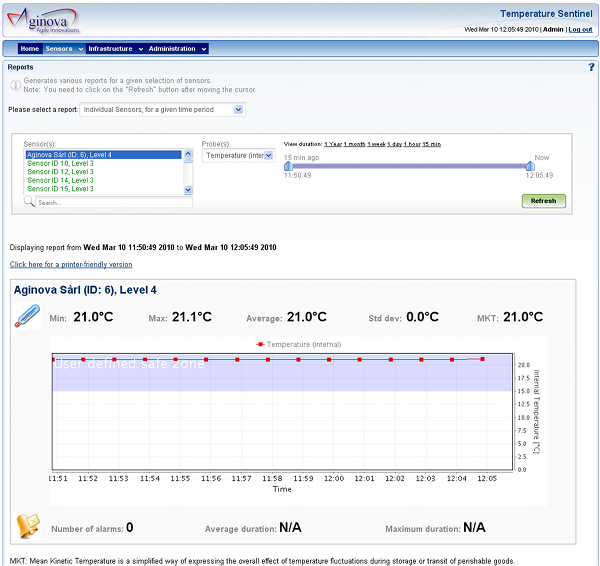Go to the Home menu item
The width and height of the screenshot is (600, 566).
(30, 48)
